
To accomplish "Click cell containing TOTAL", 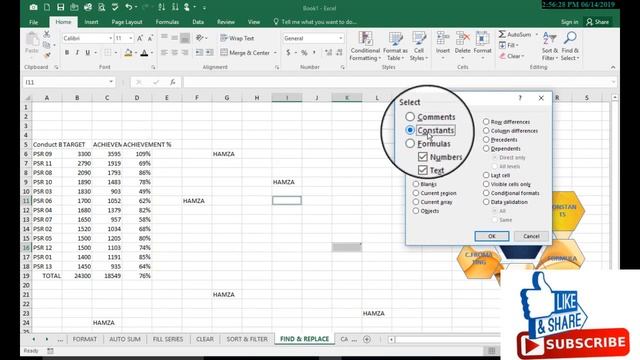I will coord(47,276).
